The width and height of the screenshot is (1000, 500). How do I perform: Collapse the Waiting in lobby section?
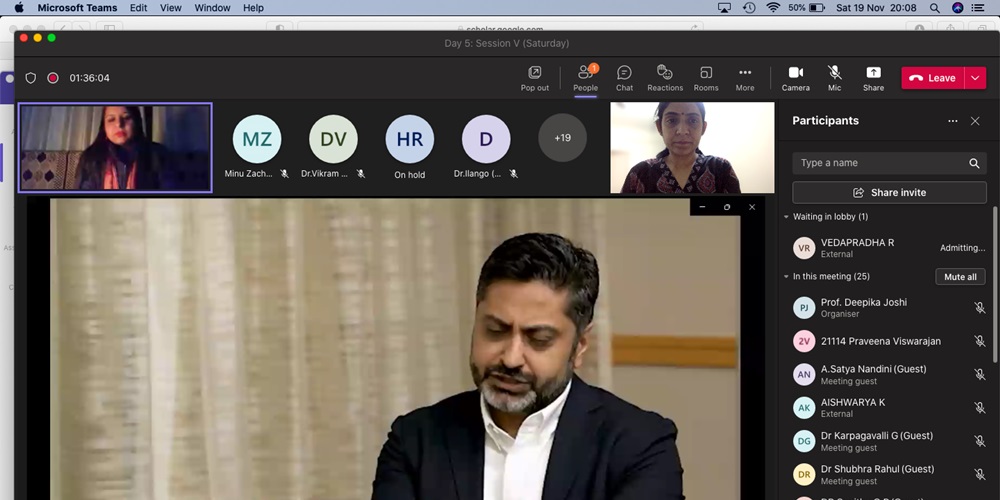click(787, 217)
